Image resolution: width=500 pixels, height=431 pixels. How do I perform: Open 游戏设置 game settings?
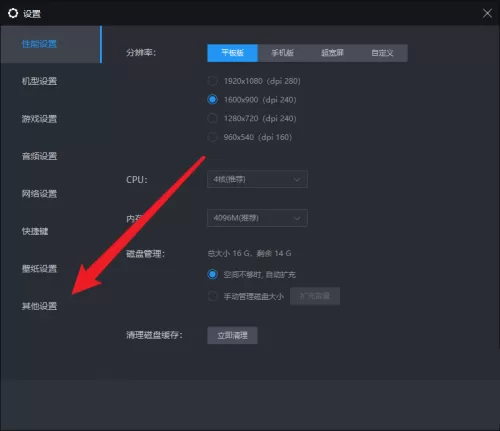coord(39,119)
